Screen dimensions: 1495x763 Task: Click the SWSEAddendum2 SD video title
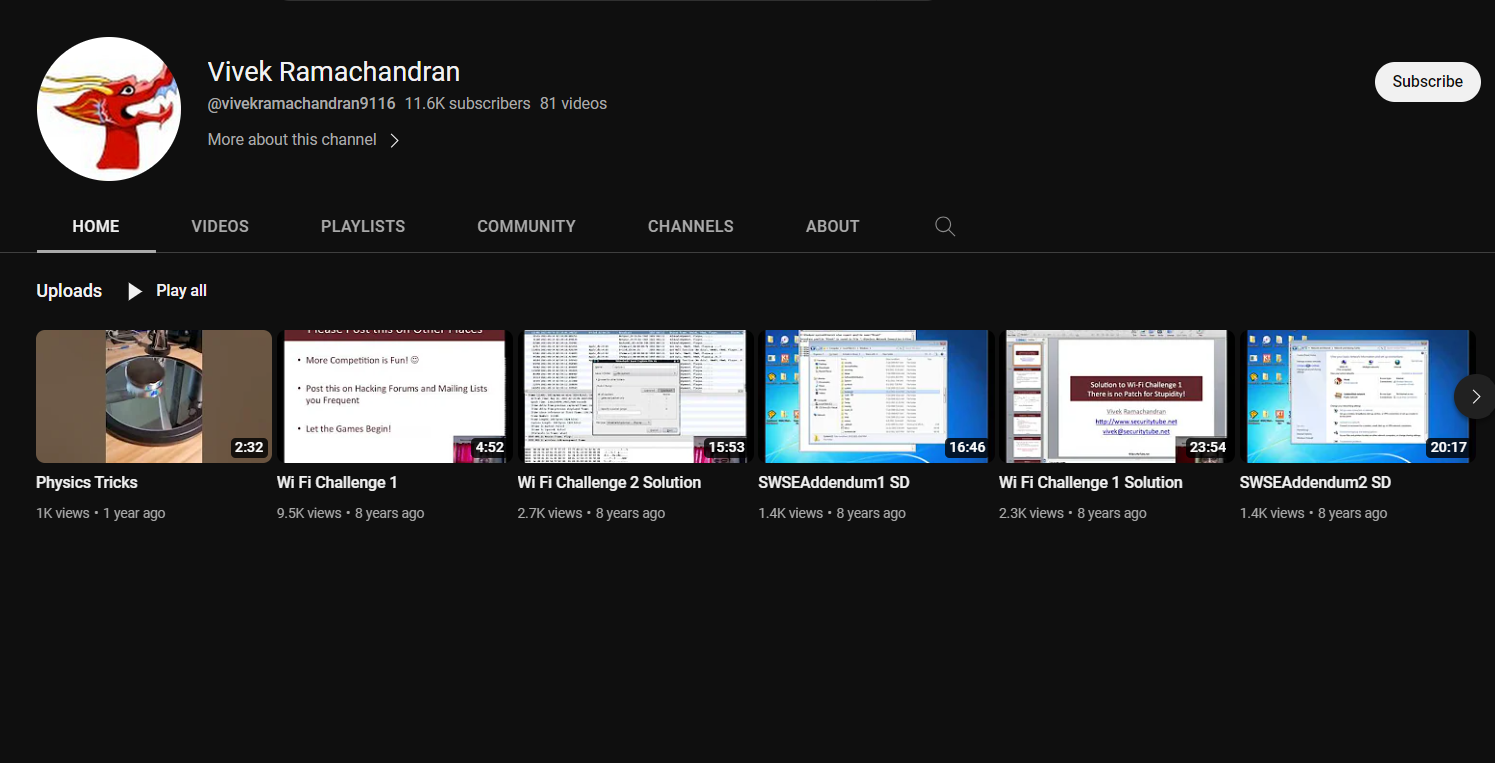click(1315, 482)
